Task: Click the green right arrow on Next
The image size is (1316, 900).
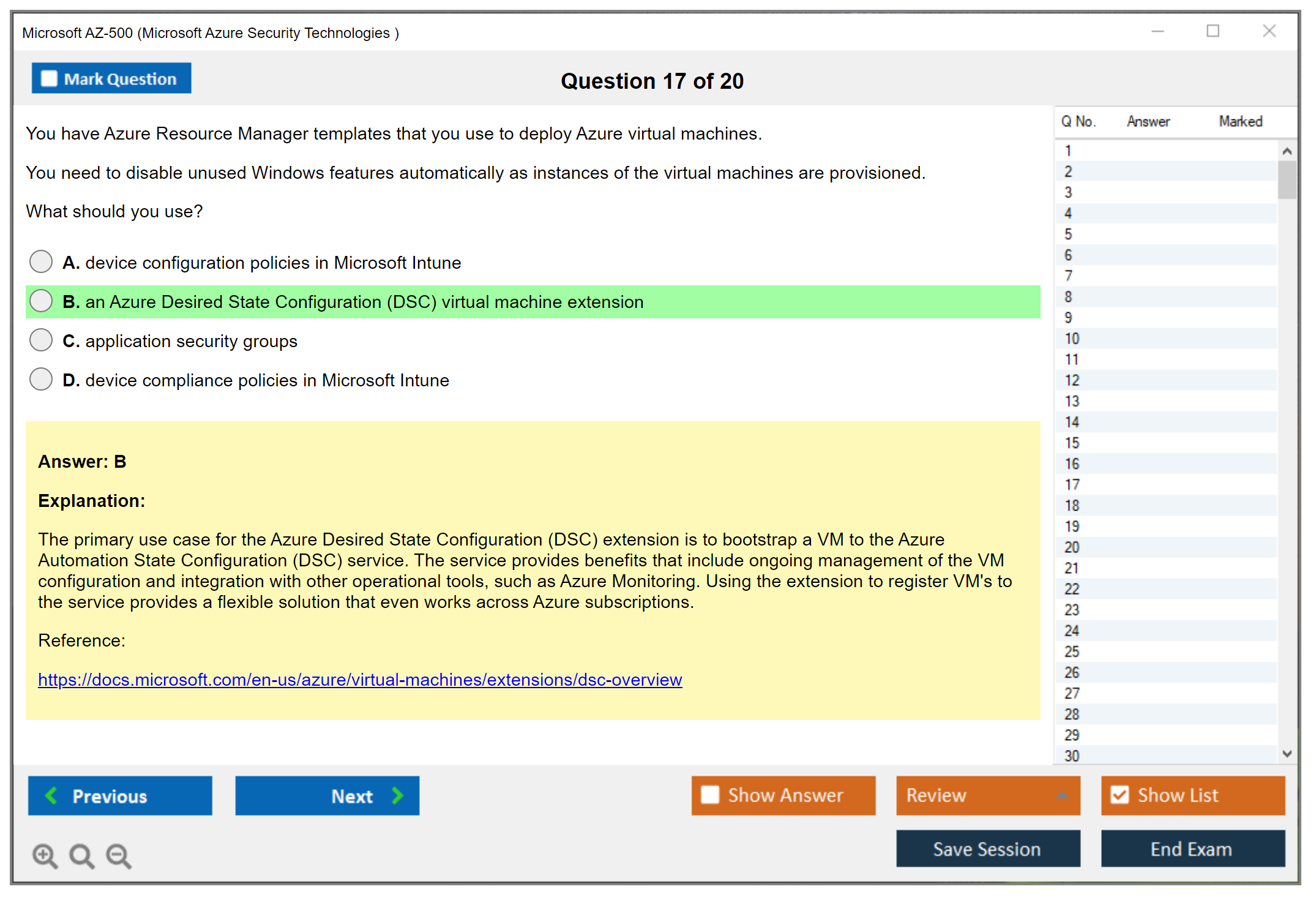Action: click(x=398, y=796)
